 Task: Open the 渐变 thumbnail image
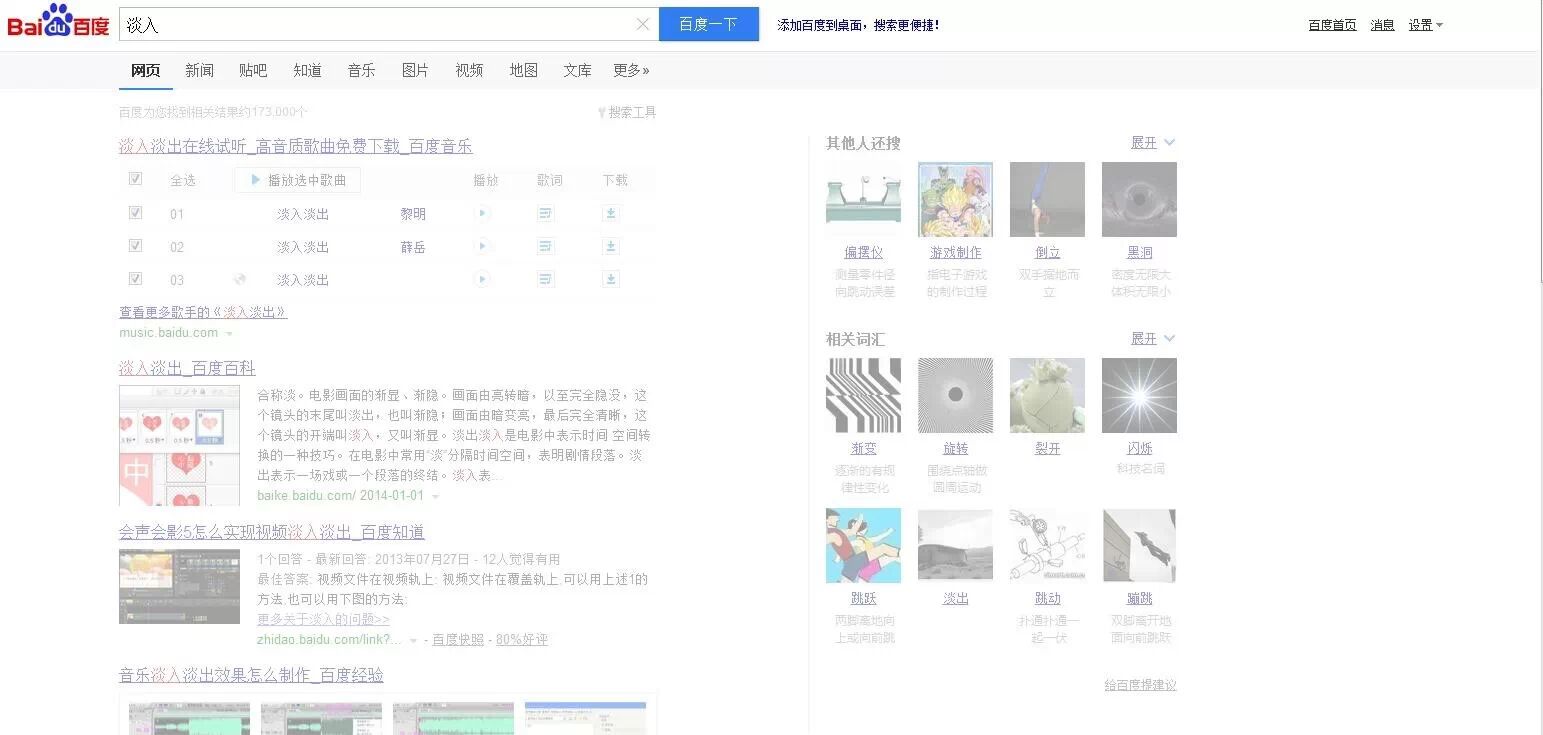(x=863, y=395)
